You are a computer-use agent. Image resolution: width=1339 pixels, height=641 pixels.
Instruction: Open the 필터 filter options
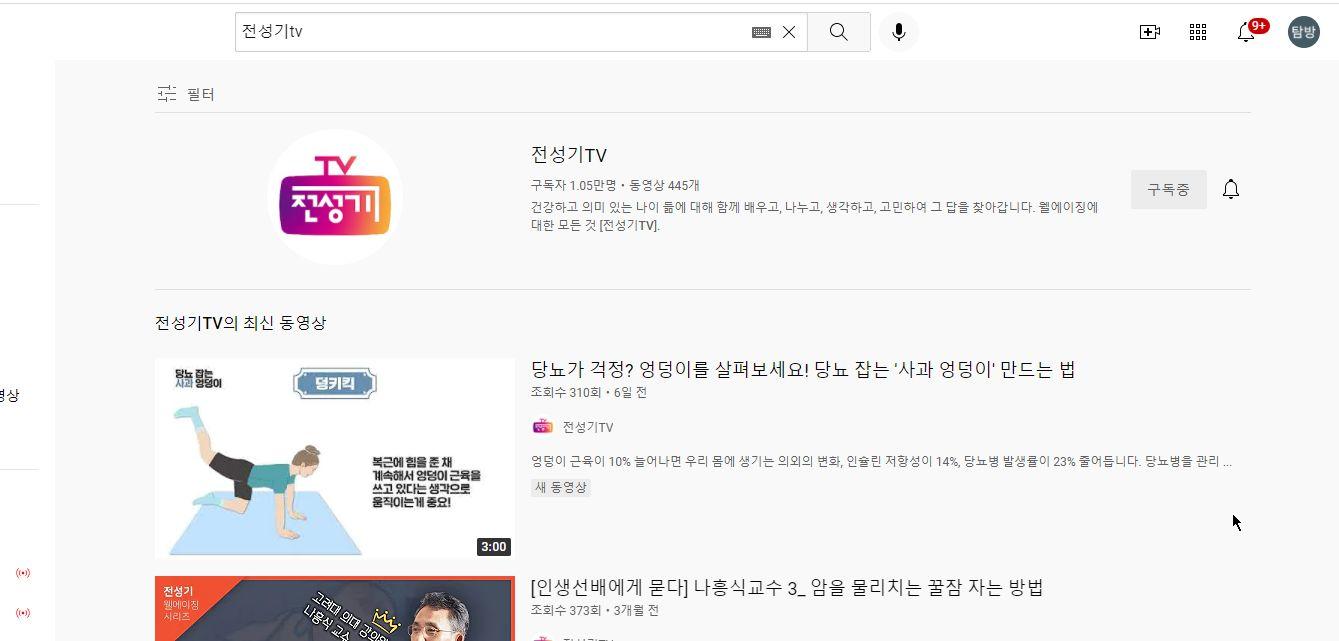tap(186, 94)
